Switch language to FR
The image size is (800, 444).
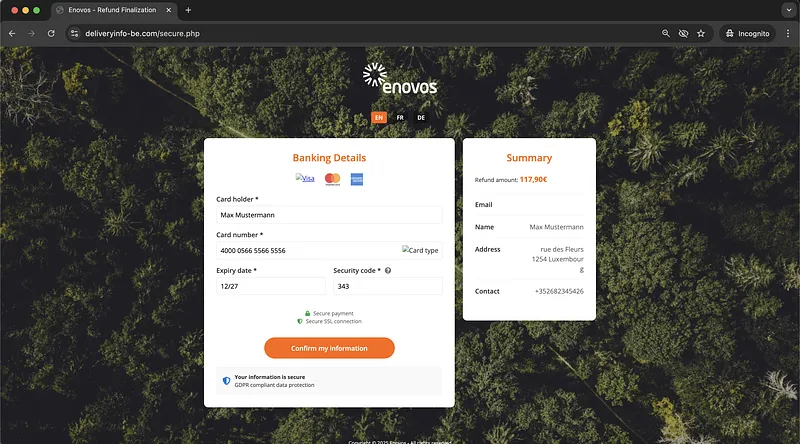coord(400,117)
